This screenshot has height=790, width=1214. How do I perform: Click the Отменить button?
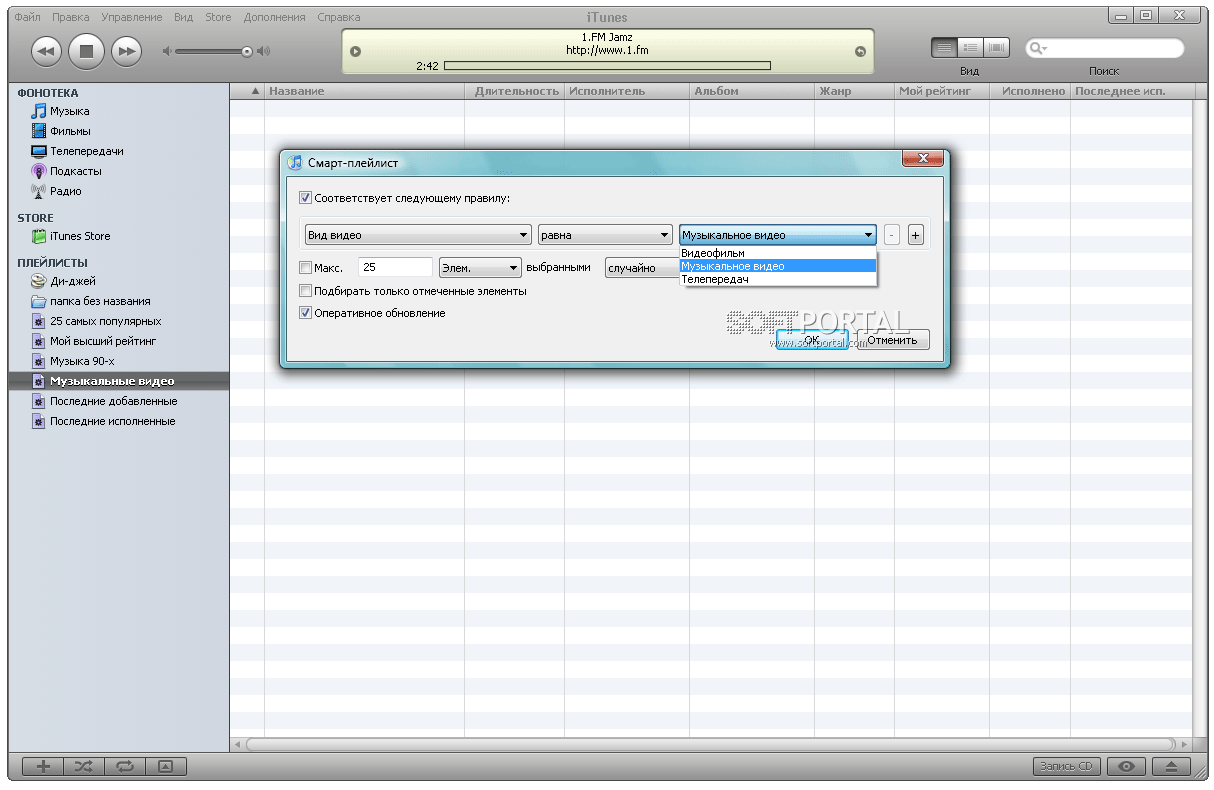tap(892, 340)
